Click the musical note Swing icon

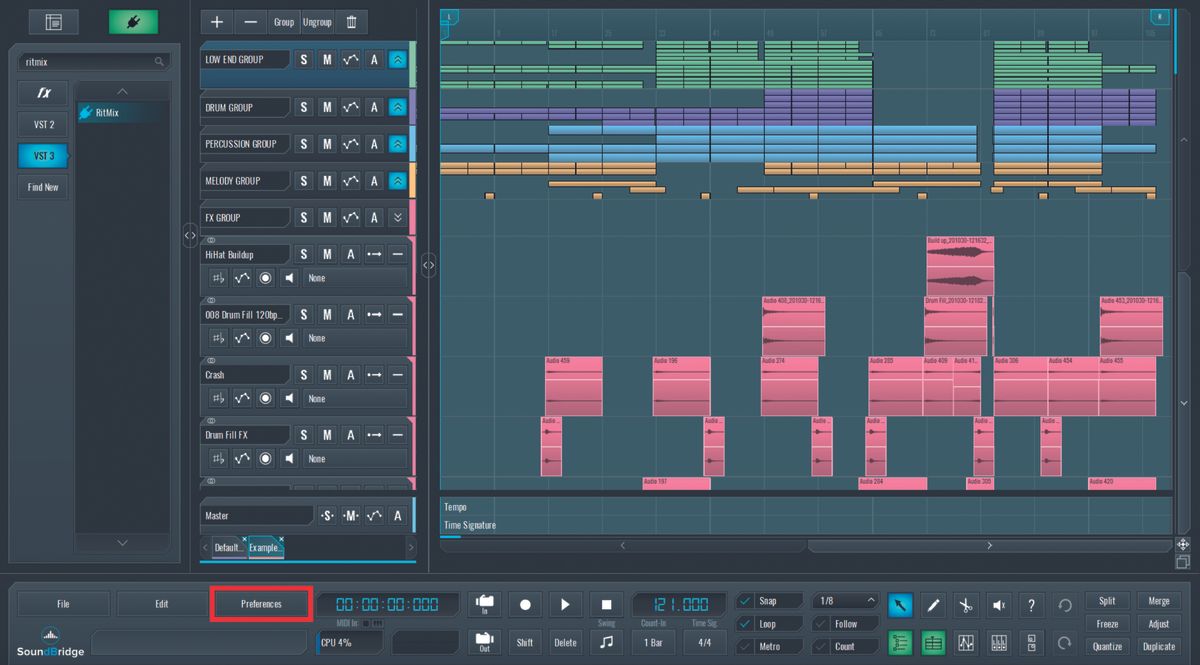(606, 643)
